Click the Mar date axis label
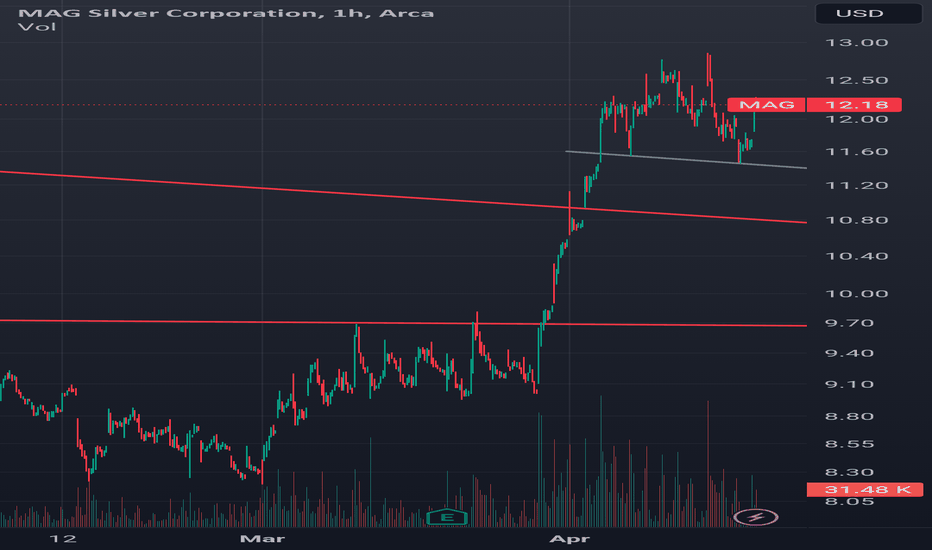 click(x=262, y=539)
